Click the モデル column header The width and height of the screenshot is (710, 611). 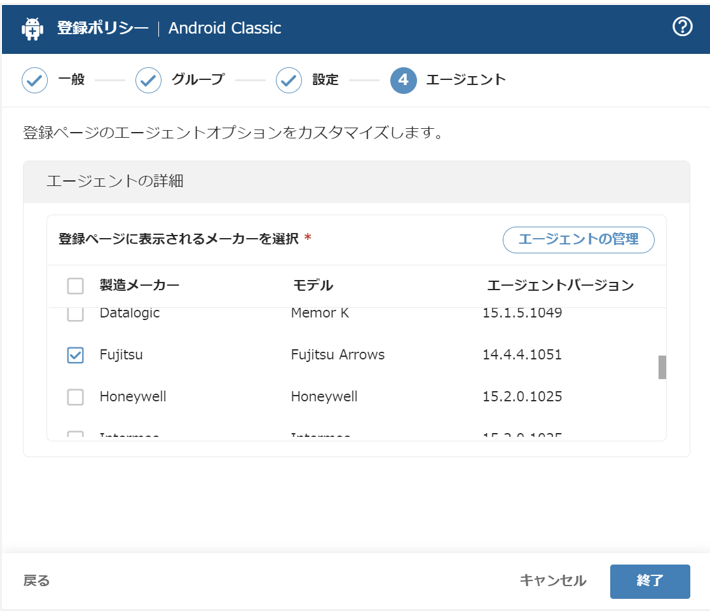313,285
